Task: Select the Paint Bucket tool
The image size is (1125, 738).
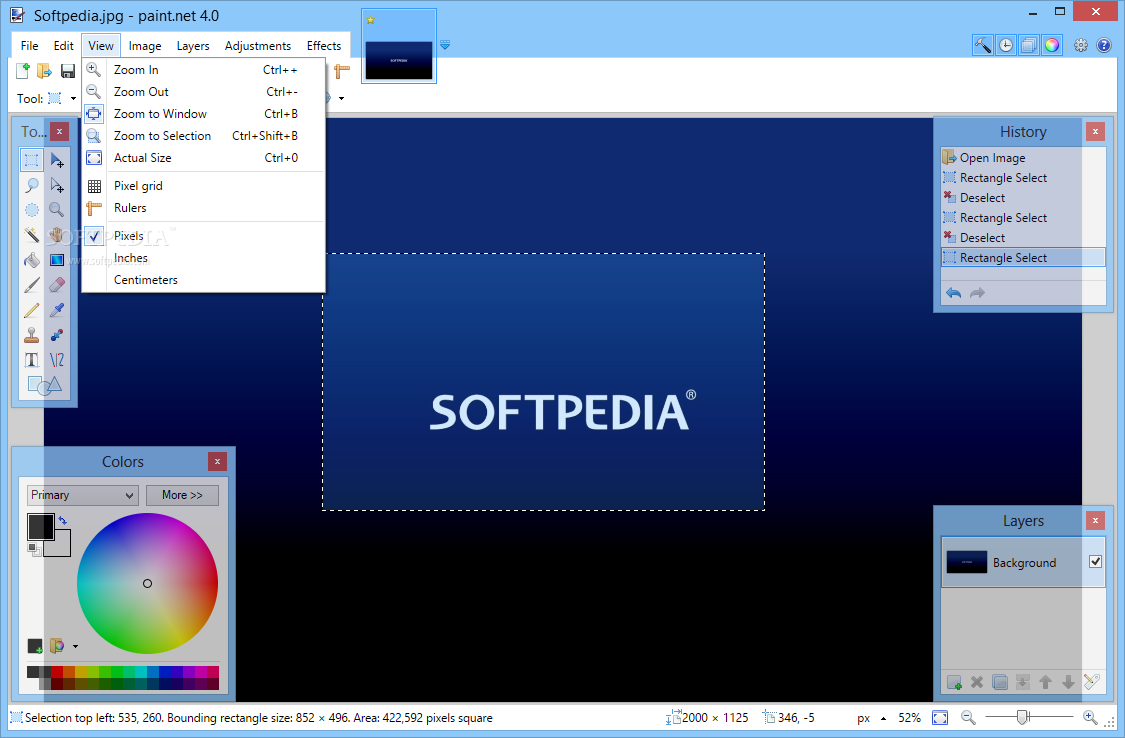Action: tap(32, 260)
